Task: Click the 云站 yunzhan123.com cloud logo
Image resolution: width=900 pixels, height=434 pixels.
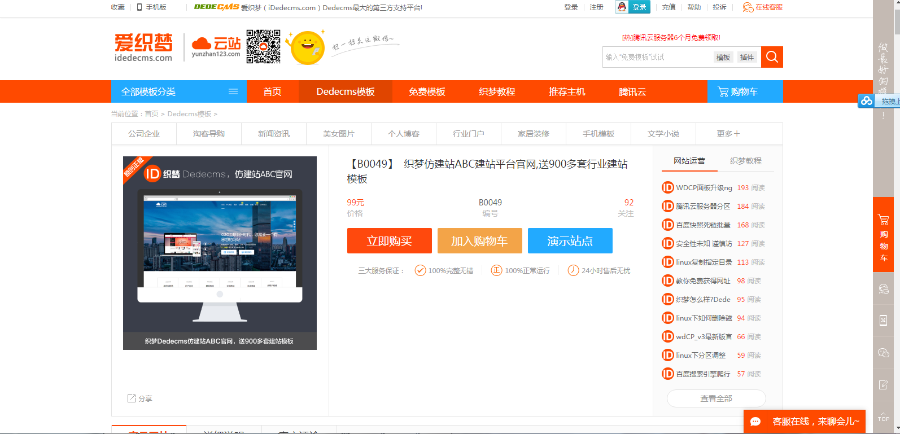Action: (216, 46)
